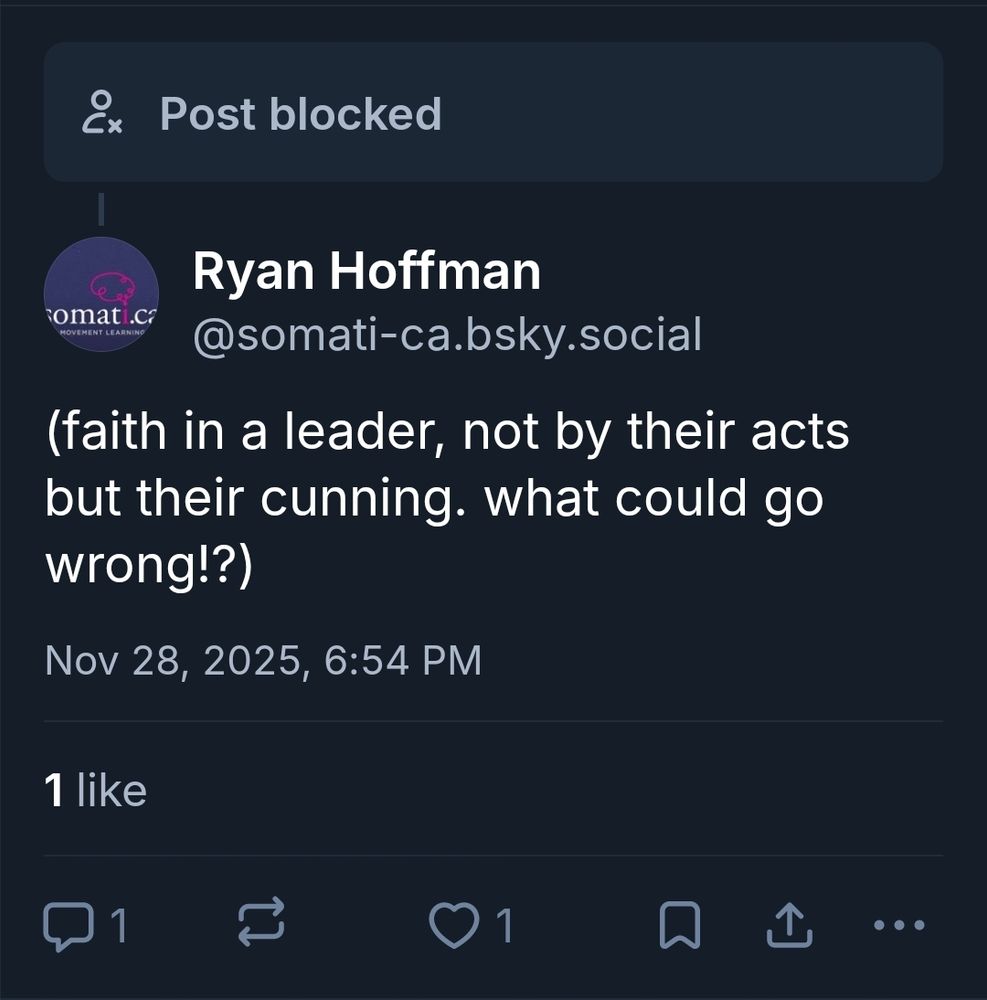
Task: Open Ryan Hoffman's profile name
Action: click(367, 268)
